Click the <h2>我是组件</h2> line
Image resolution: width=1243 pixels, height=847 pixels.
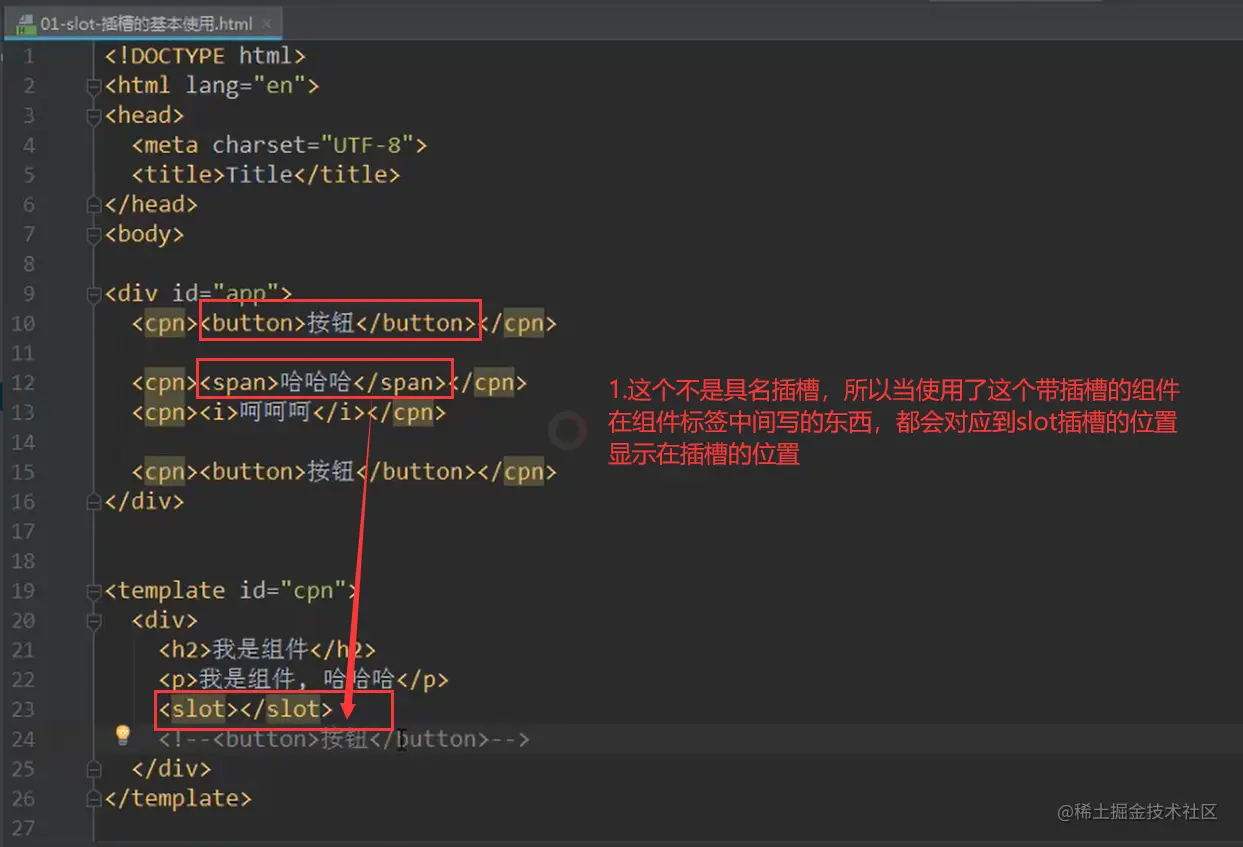pos(267,650)
